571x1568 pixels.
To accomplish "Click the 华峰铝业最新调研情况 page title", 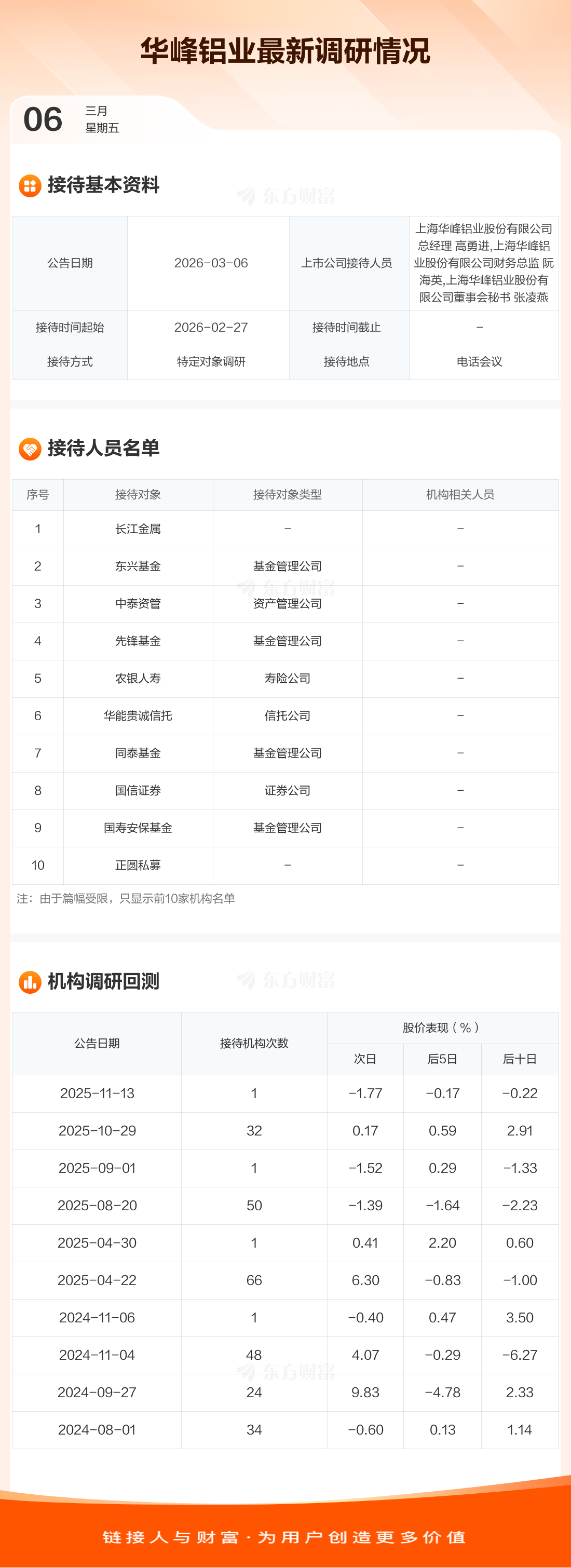I will (x=285, y=50).
